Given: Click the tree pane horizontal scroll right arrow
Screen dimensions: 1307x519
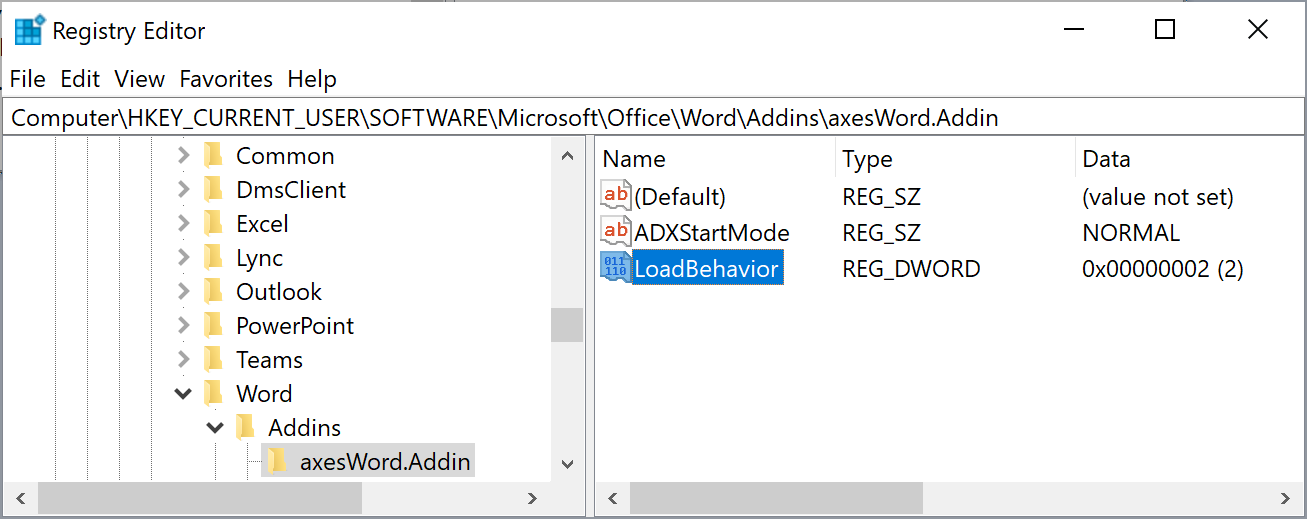Looking at the screenshot, I should tap(534, 498).
